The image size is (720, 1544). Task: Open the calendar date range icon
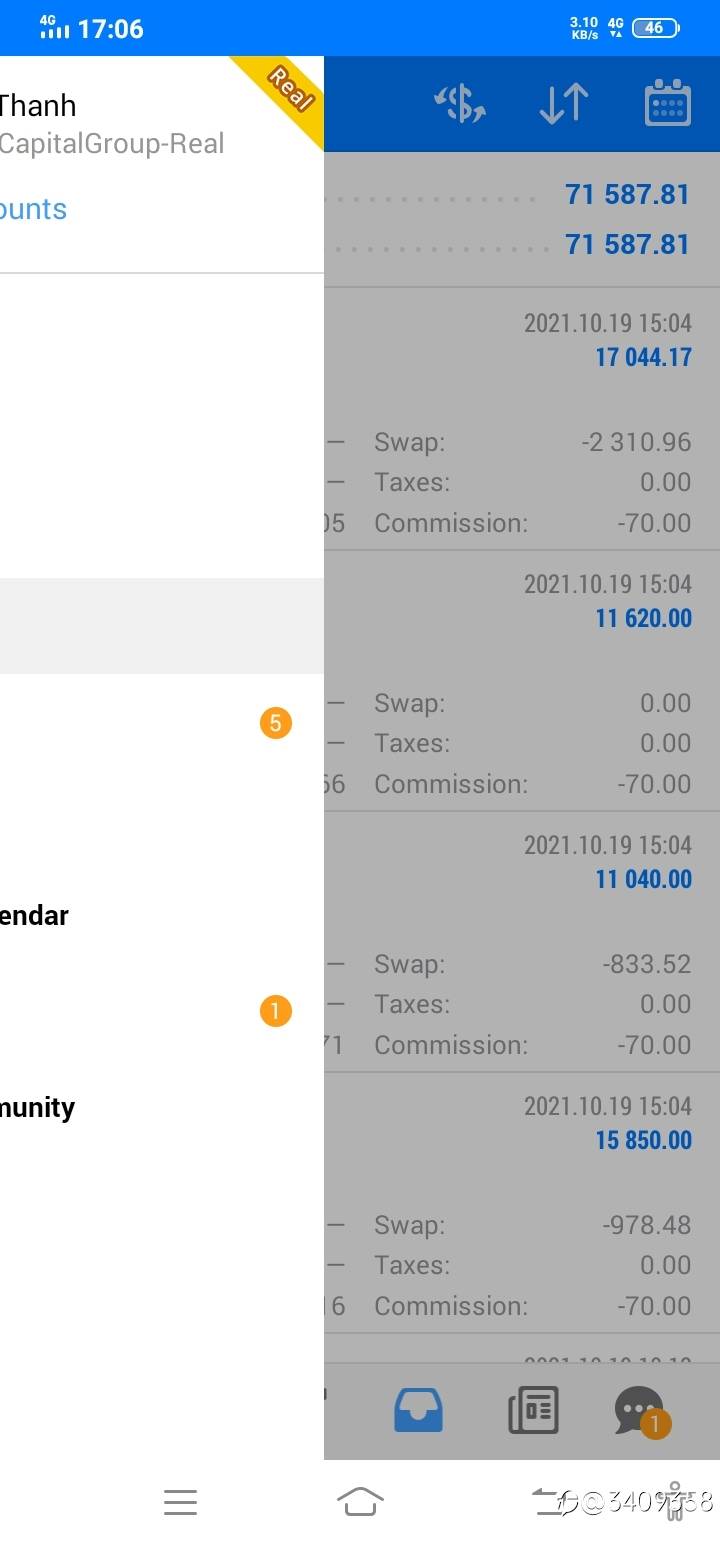click(668, 103)
